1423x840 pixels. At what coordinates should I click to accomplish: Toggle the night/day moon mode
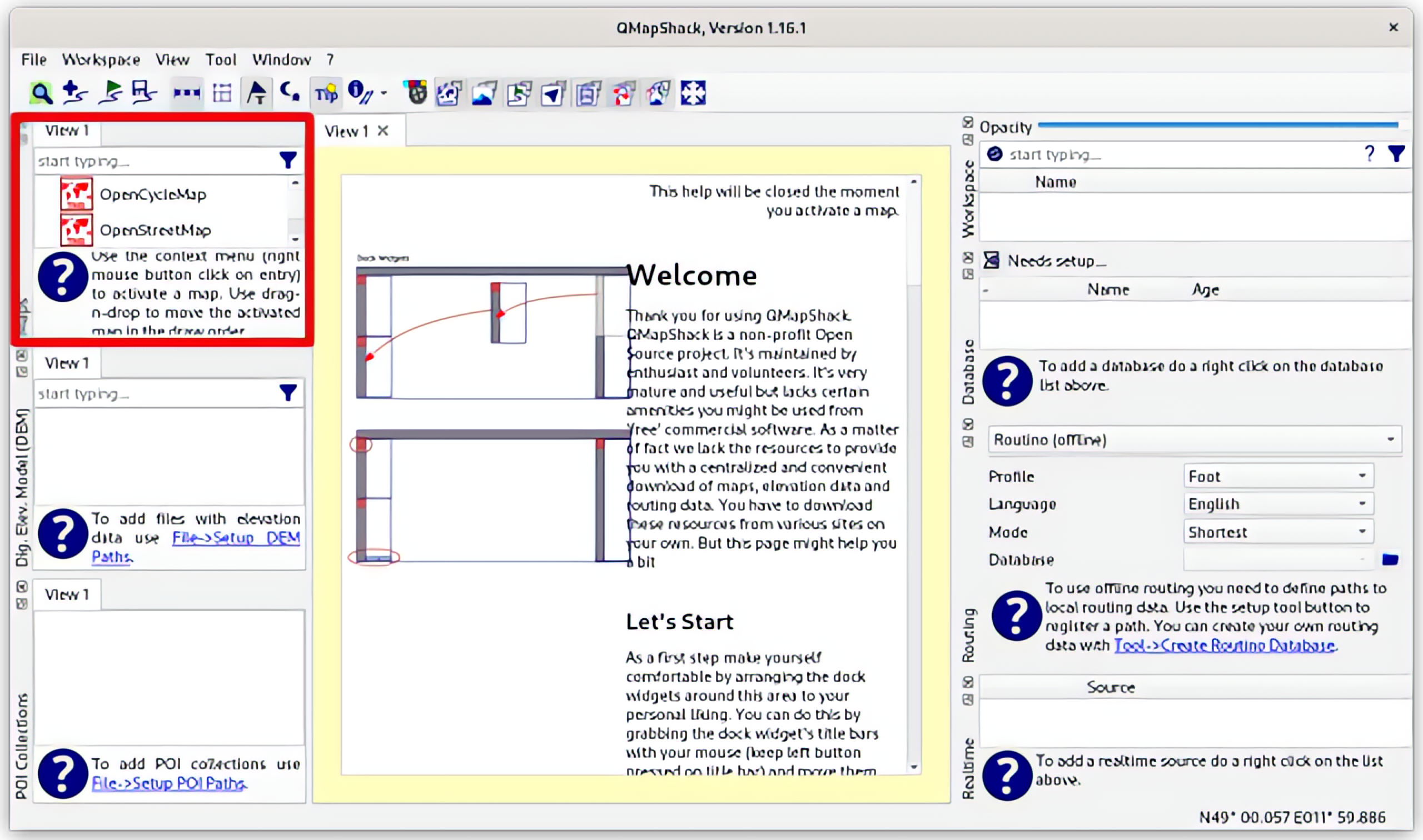tap(290, 93)
